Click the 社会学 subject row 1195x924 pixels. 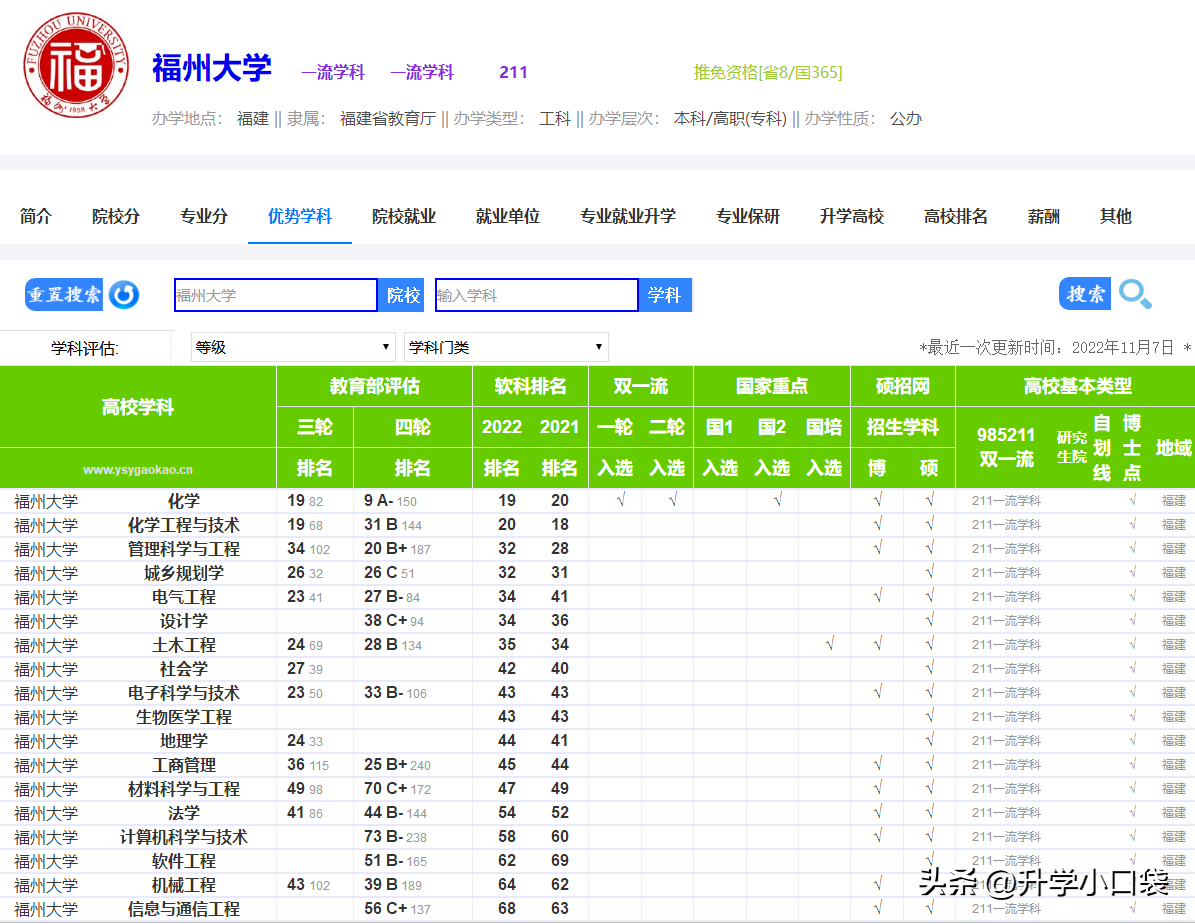pyautogui.click(x=598, y=669)
